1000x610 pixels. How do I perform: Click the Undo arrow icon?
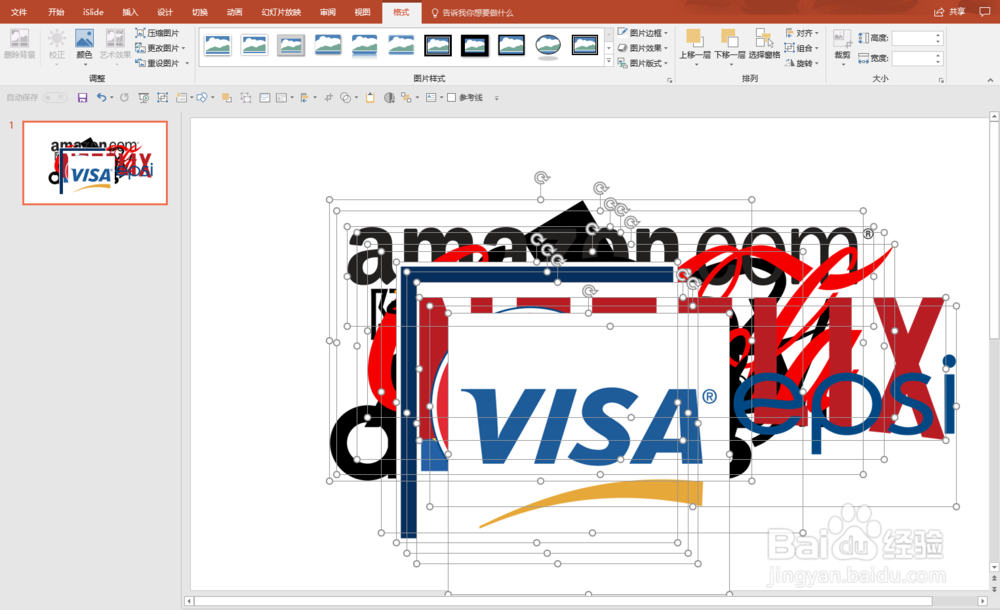101,98
